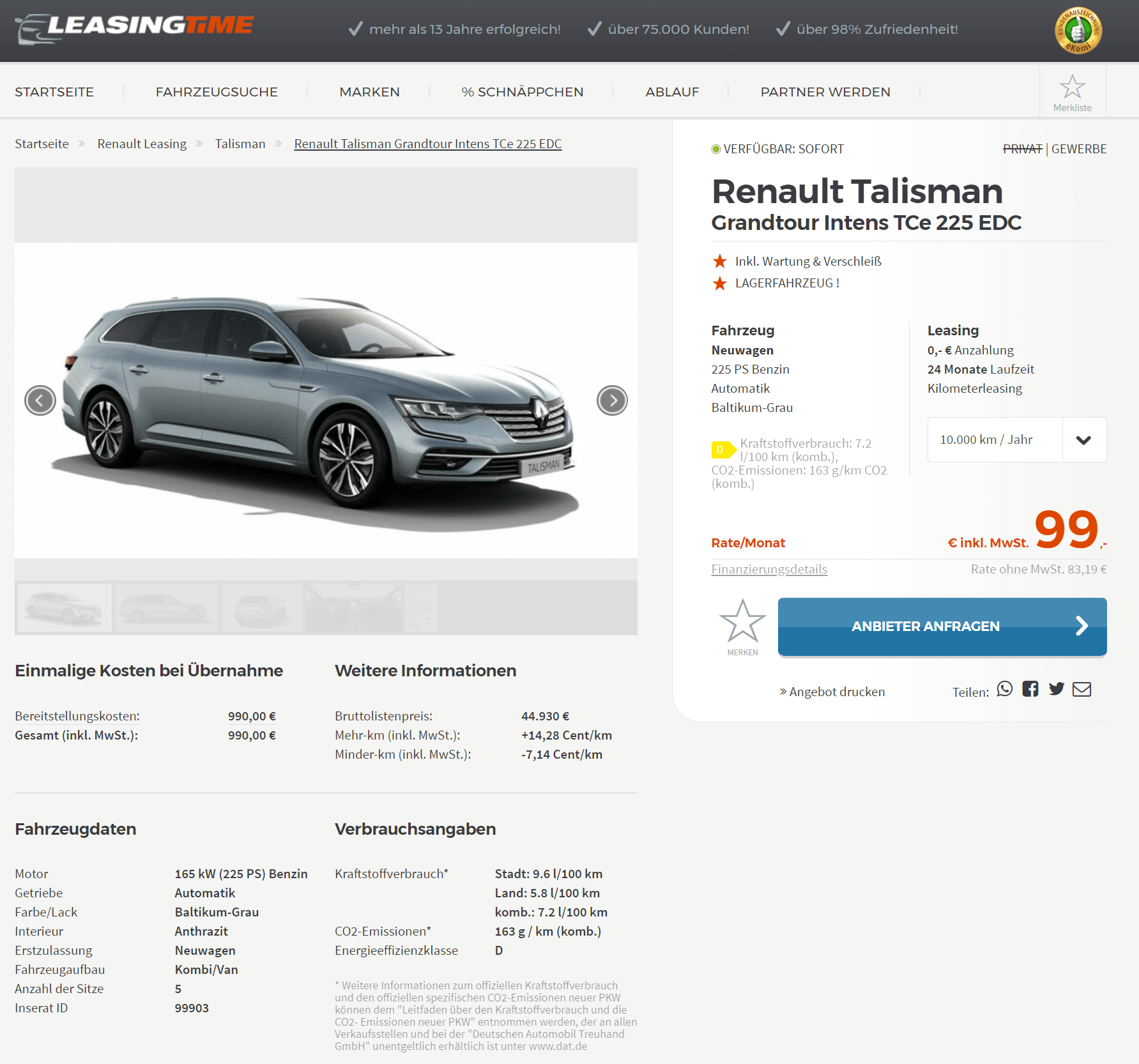Click Inserat ID value 99903
The width and height of the screenshot is (1139, 1064).
coord(192,1008)
